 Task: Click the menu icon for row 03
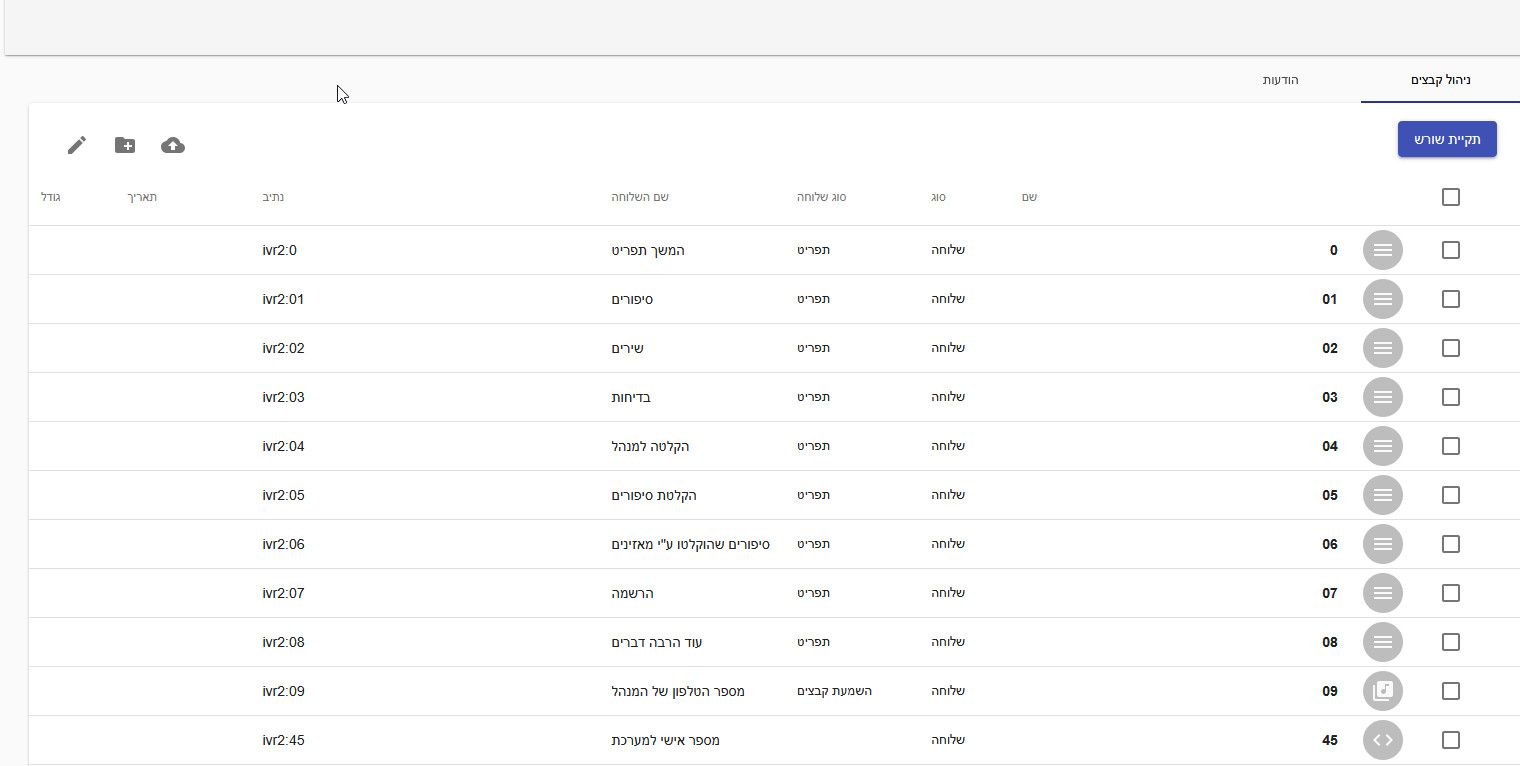[x=1383, y=397]
